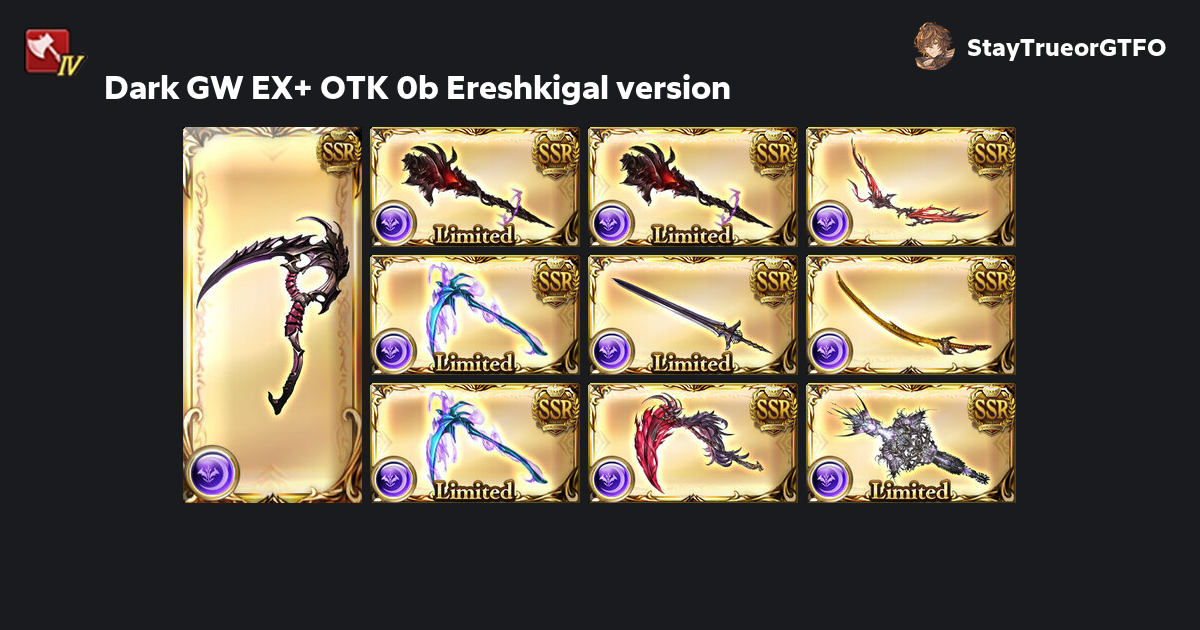Click dark element orb on golden katana
This screenshot has width=1200, height=630.
point(829,351)
